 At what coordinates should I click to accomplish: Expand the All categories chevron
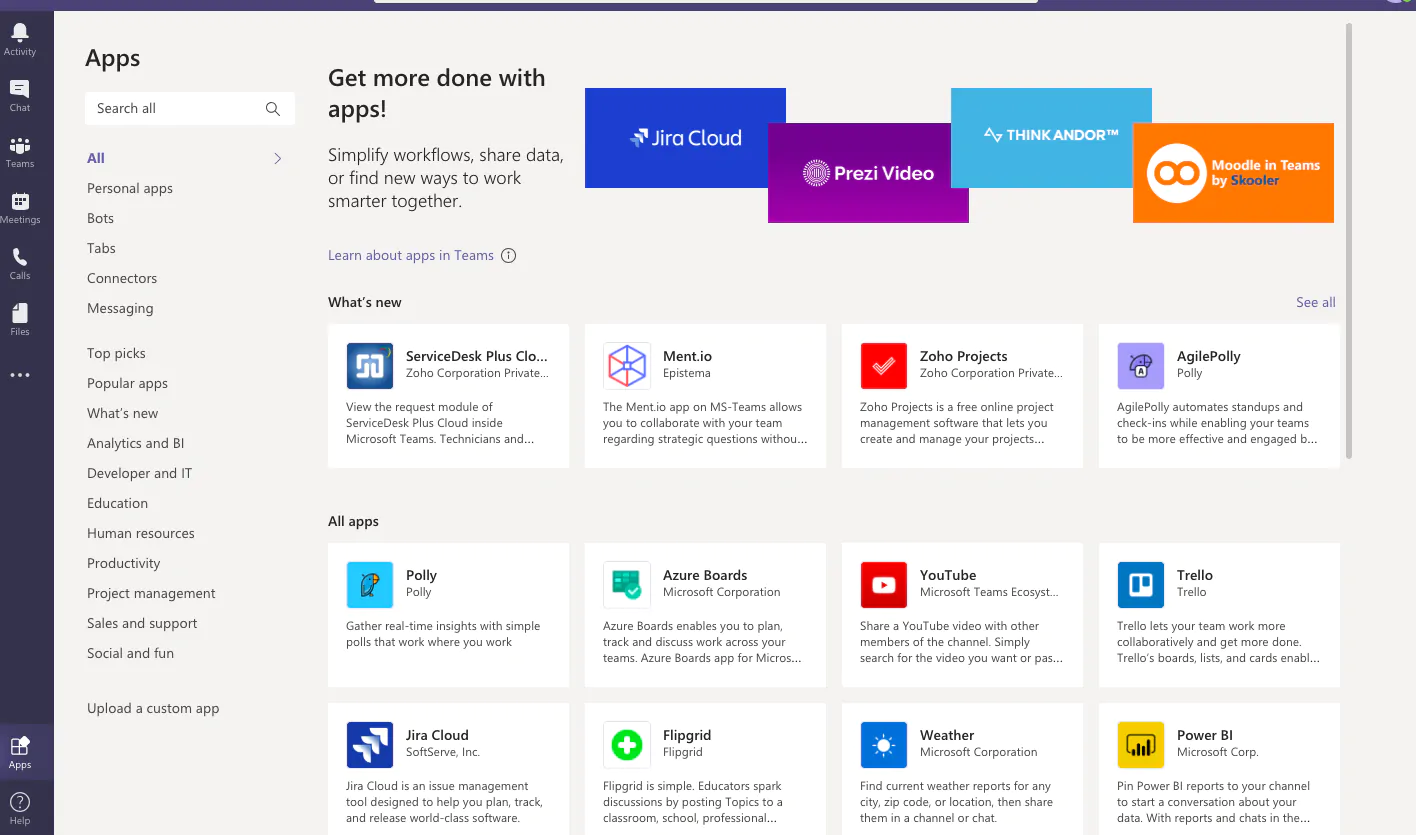pyautogui.click(x=276, y=157)
